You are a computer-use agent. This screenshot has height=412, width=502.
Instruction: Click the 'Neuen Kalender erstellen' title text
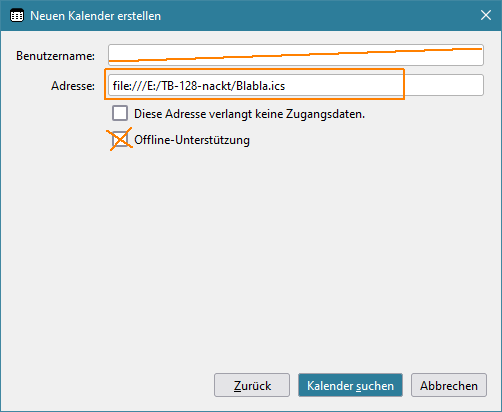pyautogui.click(x=95, y=16)
